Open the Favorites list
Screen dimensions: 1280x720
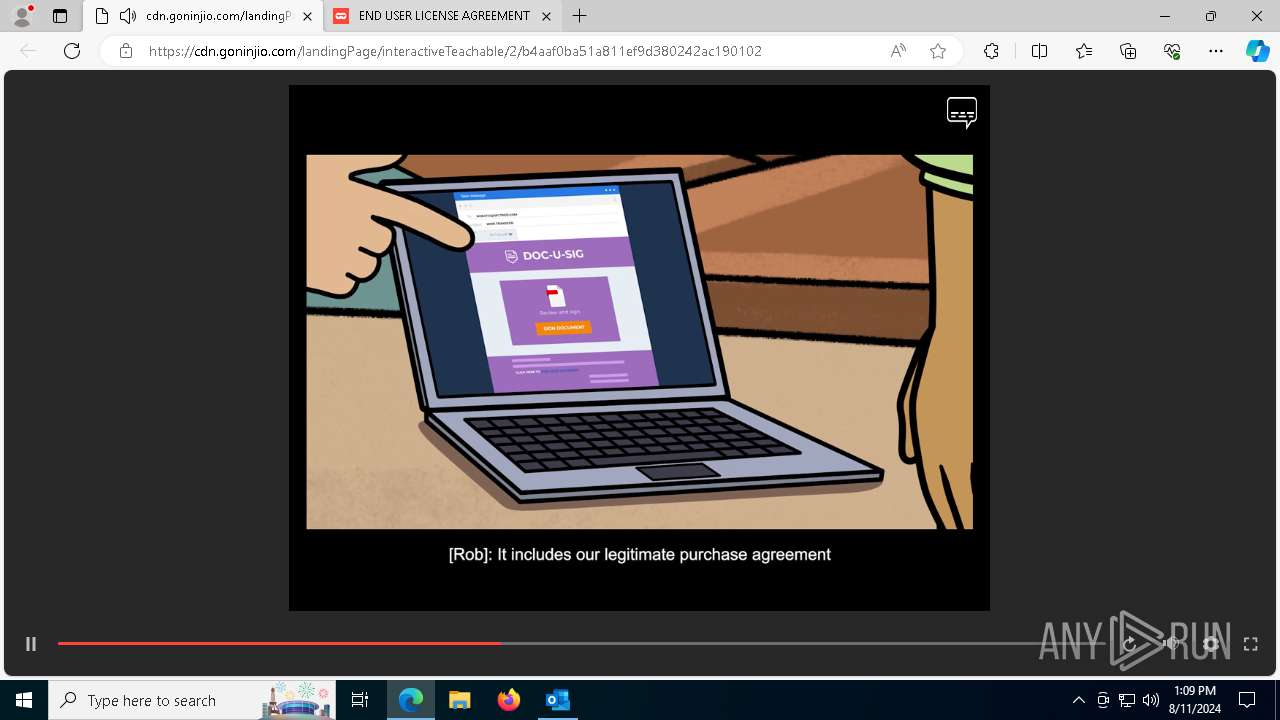(x=1084, y=51)
